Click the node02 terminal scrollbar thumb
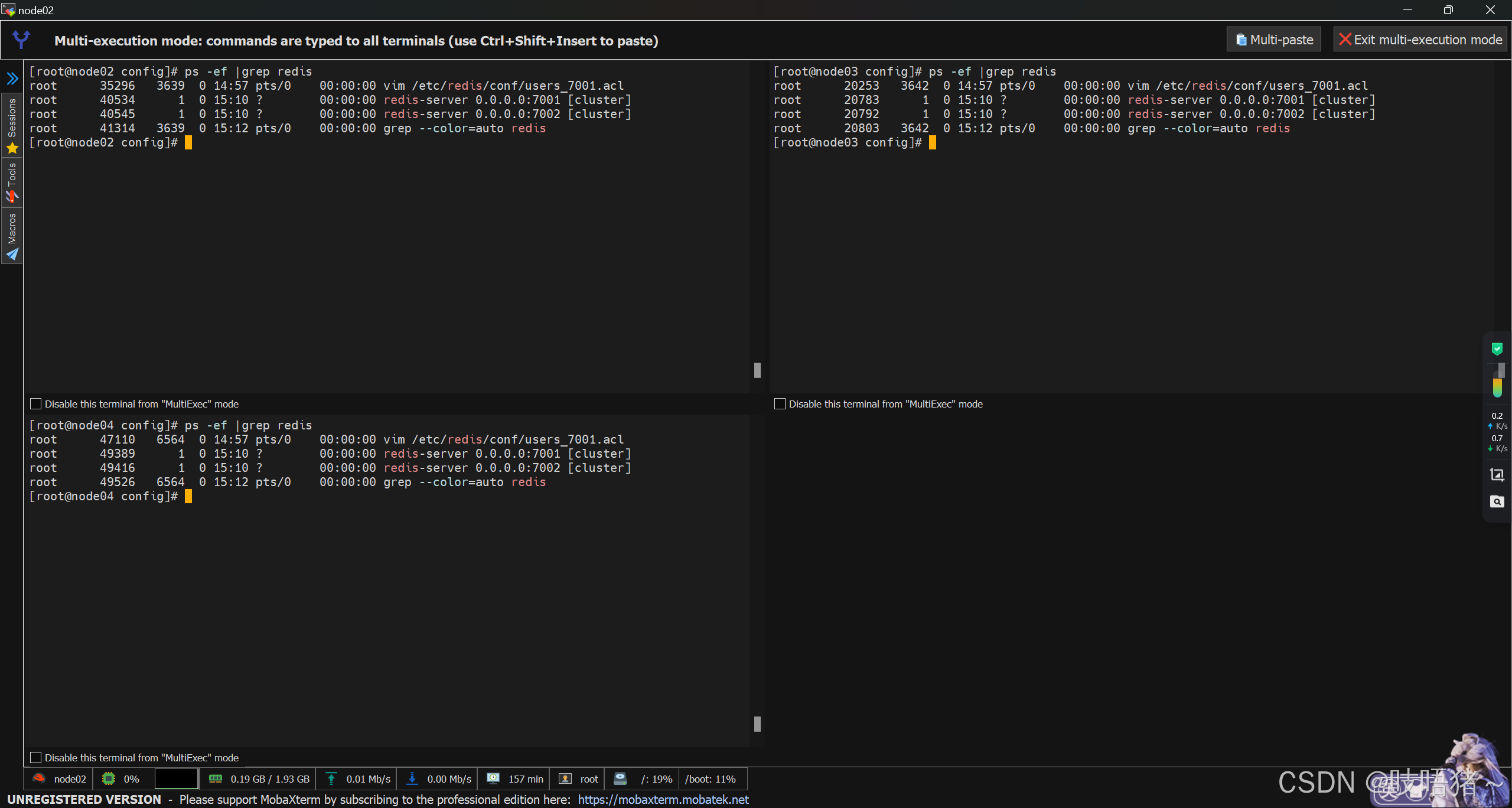 757,370
